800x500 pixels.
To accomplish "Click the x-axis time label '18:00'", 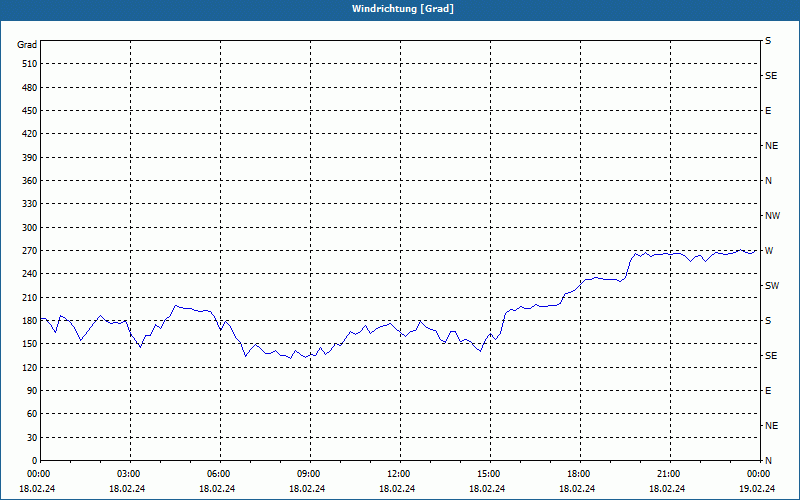I will [x=580, y=474].
